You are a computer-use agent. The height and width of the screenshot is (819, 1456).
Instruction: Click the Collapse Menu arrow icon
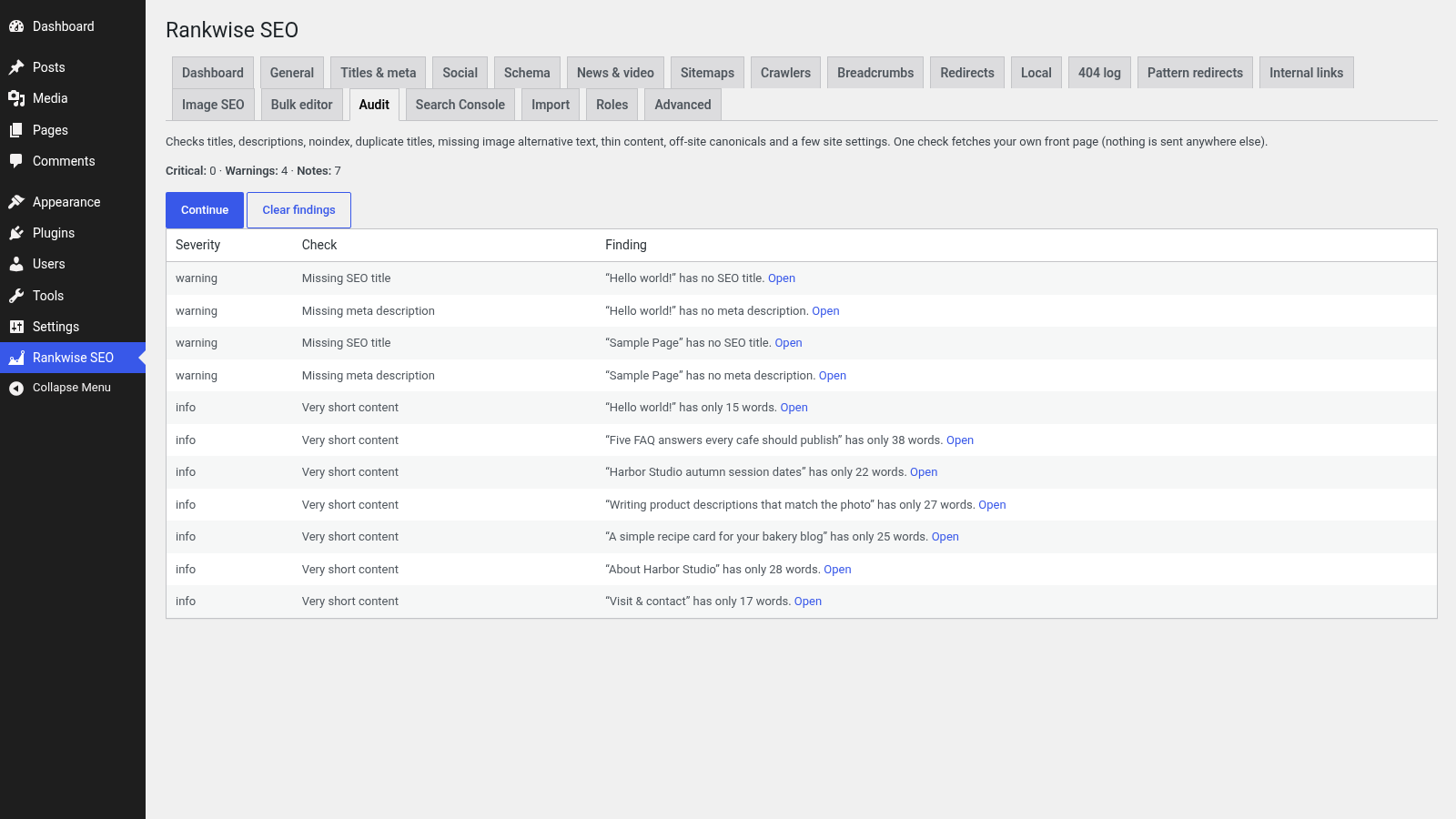16,388
